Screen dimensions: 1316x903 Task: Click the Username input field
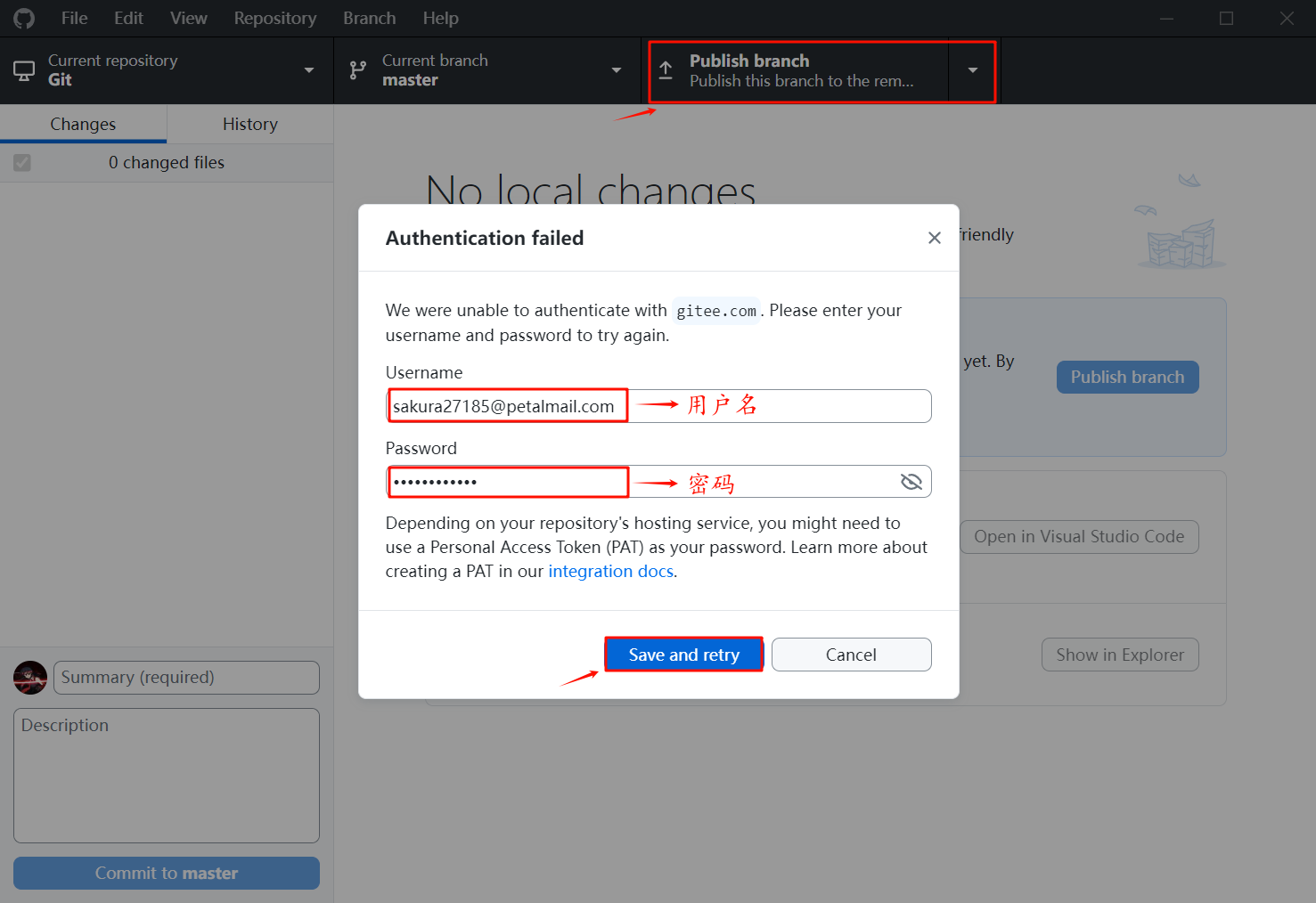coord(658,406)
